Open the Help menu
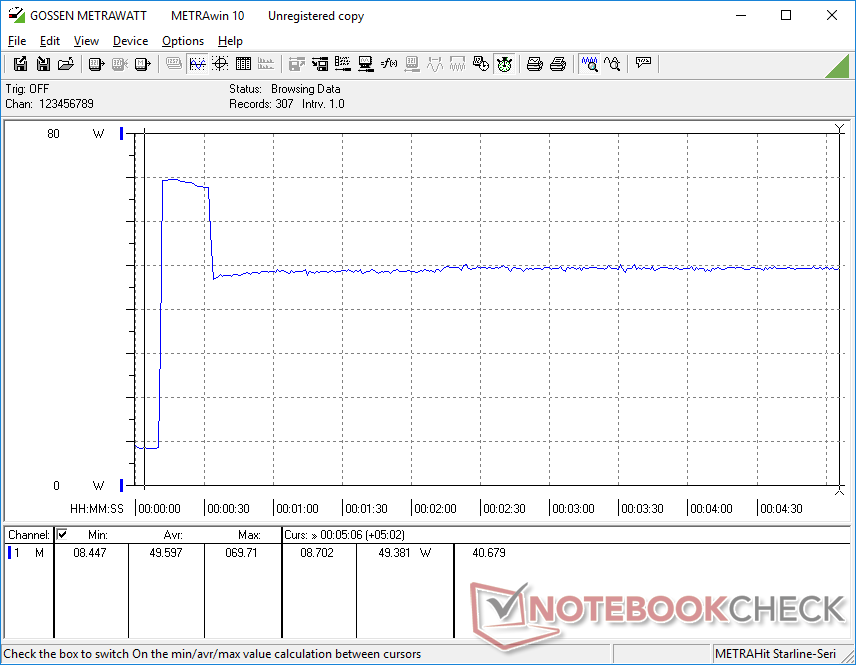The width and height of the screenshot is (856, 665). pyautogui.click(x=230, y=41)
